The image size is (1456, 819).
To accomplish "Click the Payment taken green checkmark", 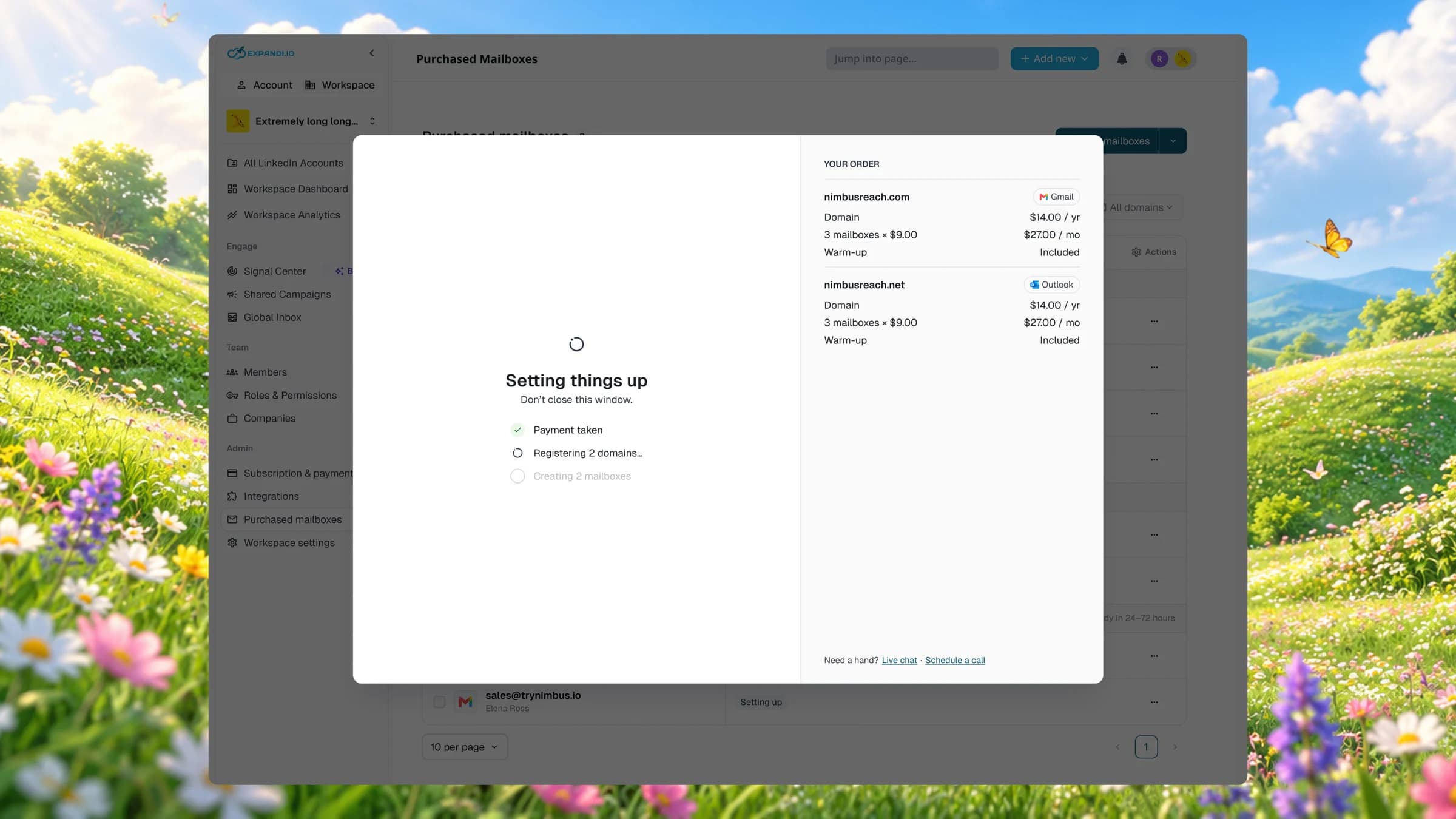I will (x=517, y=430).
